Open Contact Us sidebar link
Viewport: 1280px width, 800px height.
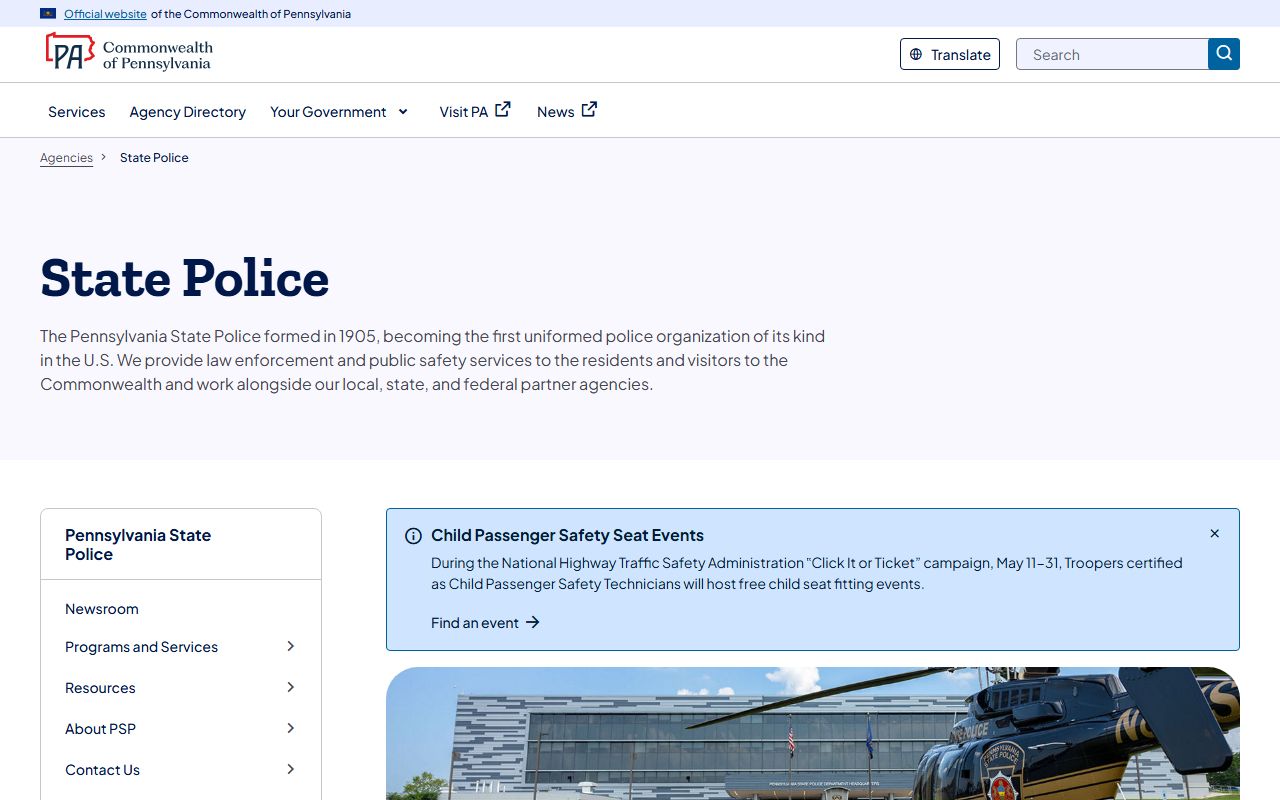(102, 770)
